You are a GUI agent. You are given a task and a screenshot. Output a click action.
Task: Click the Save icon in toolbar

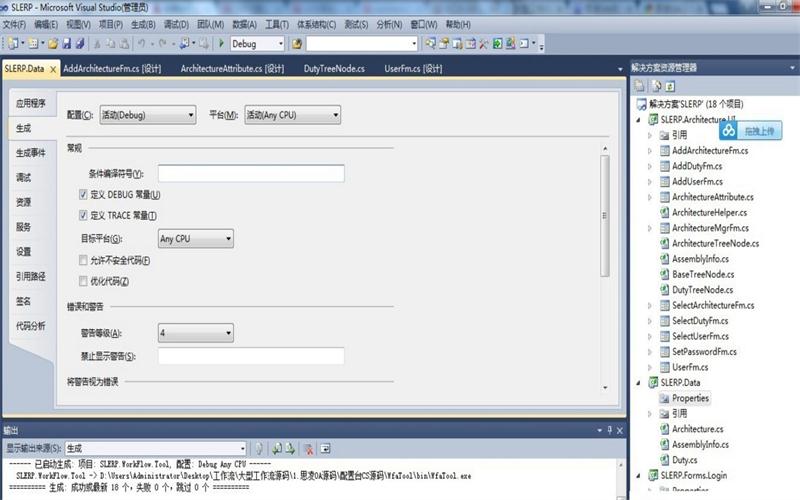(x=66, y=44)
